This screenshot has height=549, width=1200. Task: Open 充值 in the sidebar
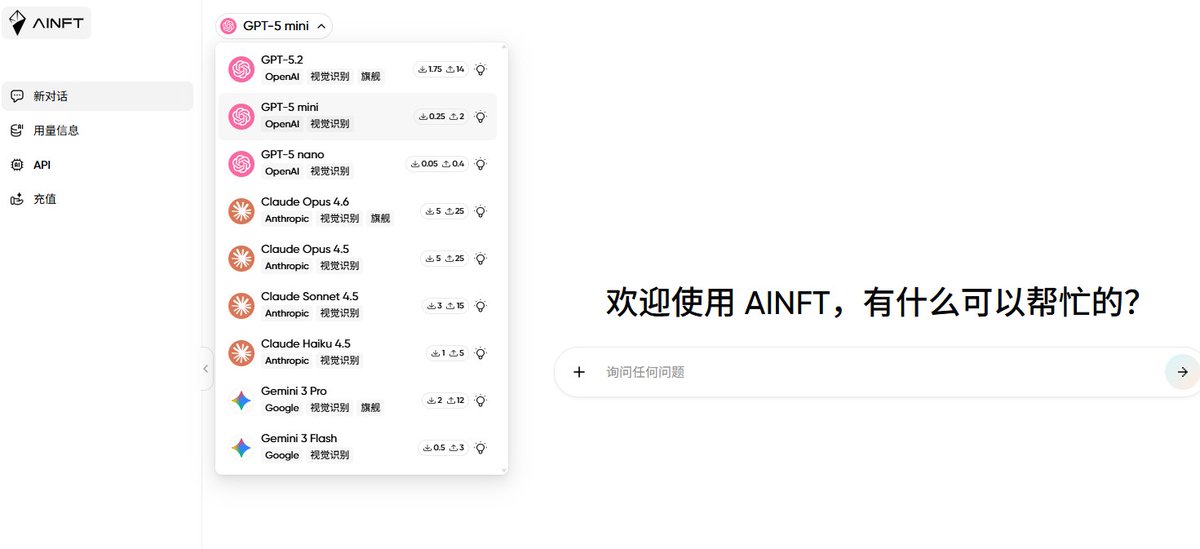click(97, 199)
